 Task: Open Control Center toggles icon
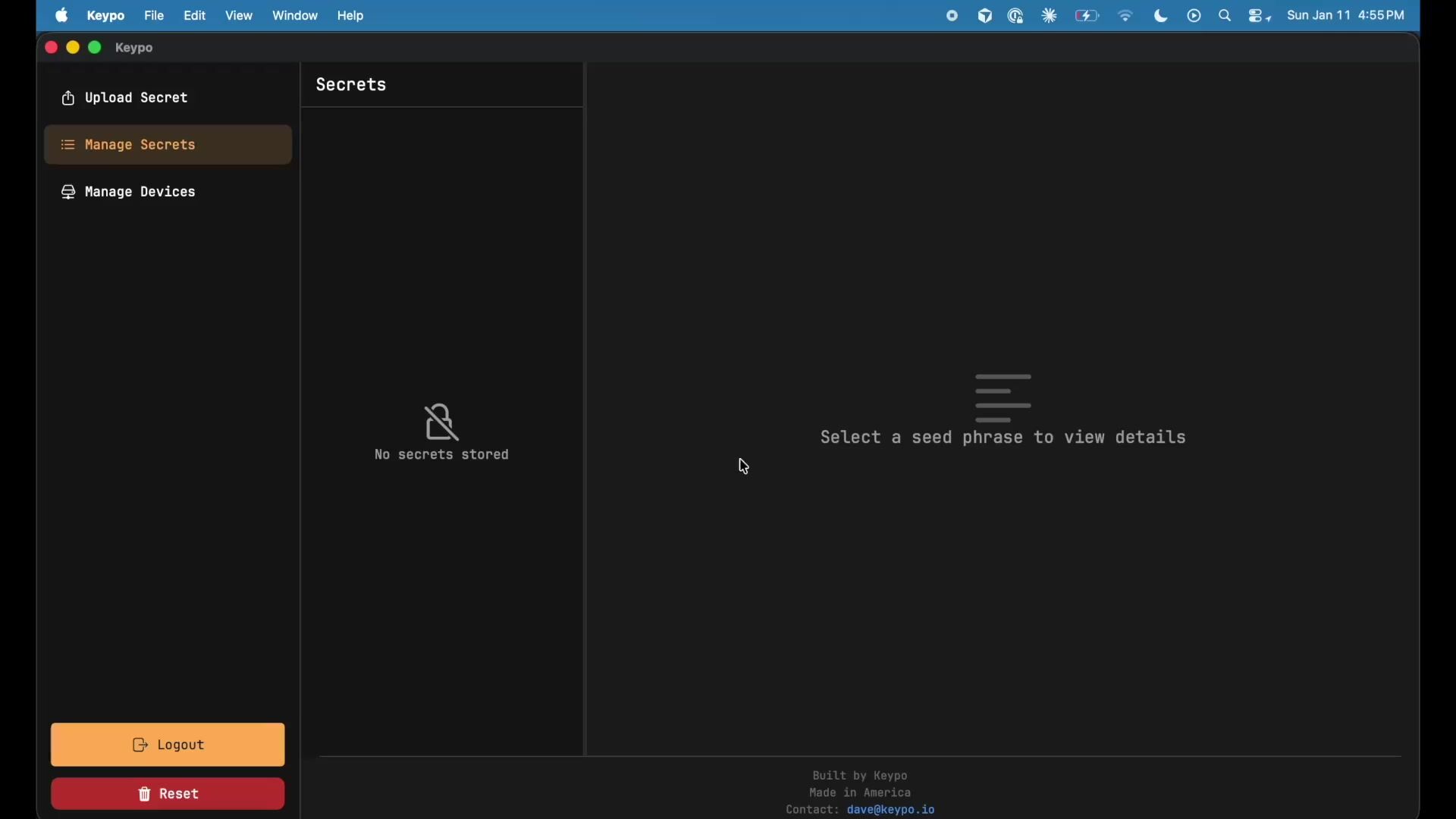tap(1260, 16)
